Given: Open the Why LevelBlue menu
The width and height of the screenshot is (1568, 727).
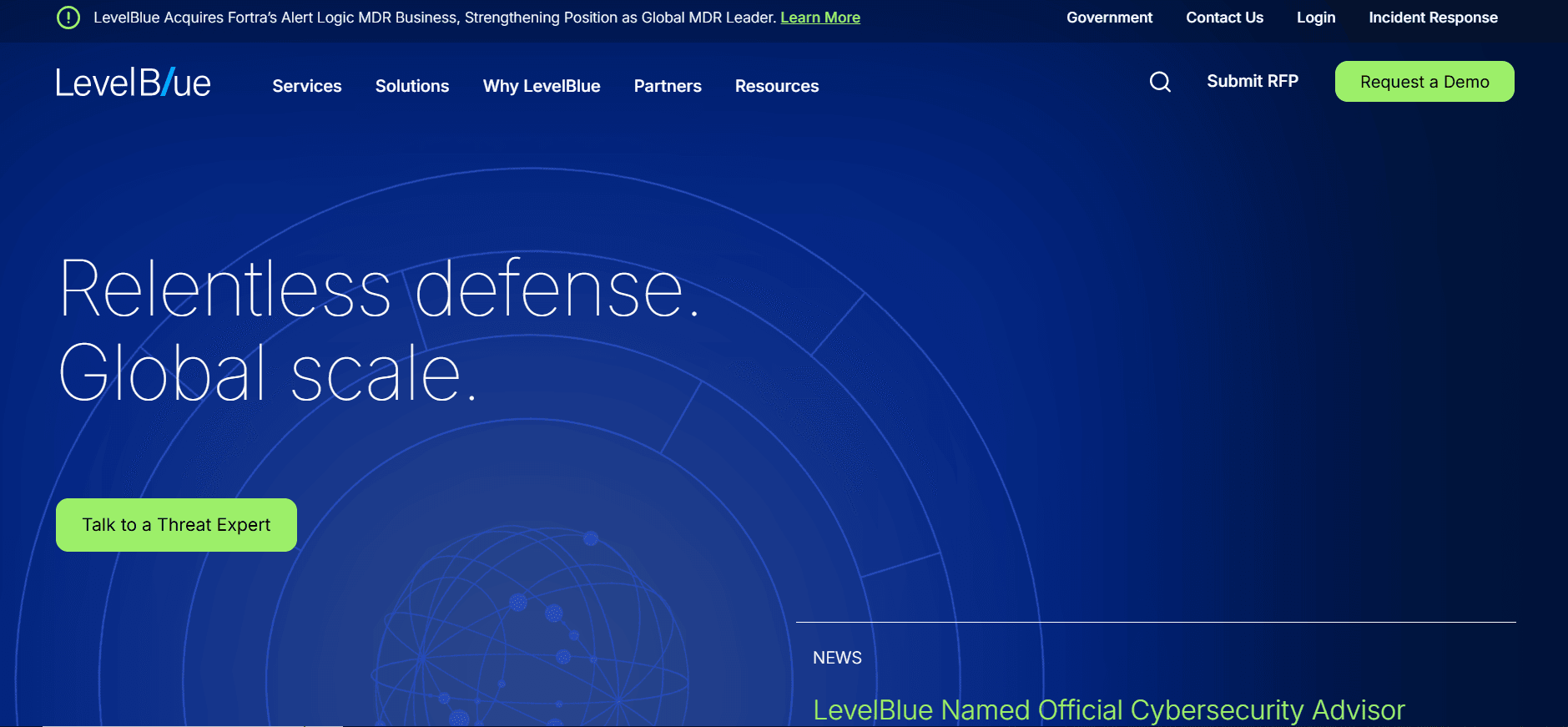Looking at the screenshot, I should 542,86.
